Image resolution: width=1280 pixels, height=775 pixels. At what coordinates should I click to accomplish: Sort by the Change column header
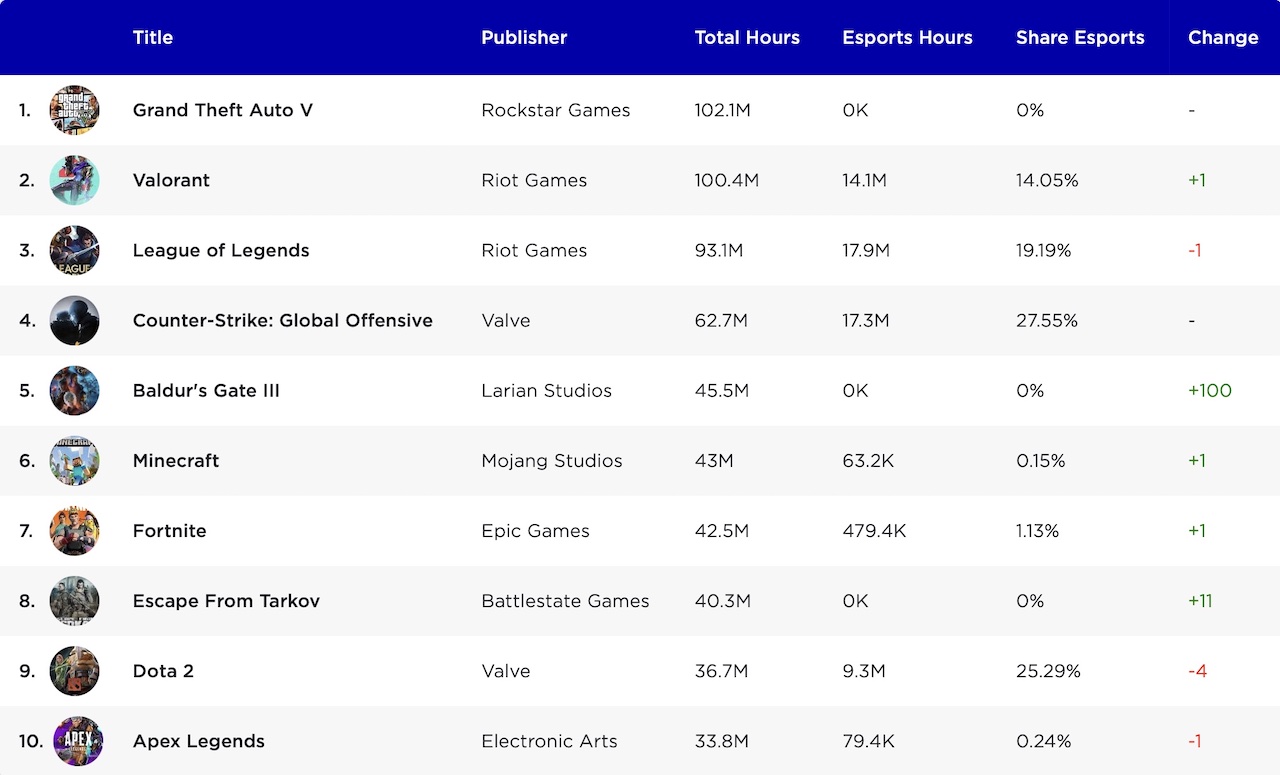tap(1223, 38)
